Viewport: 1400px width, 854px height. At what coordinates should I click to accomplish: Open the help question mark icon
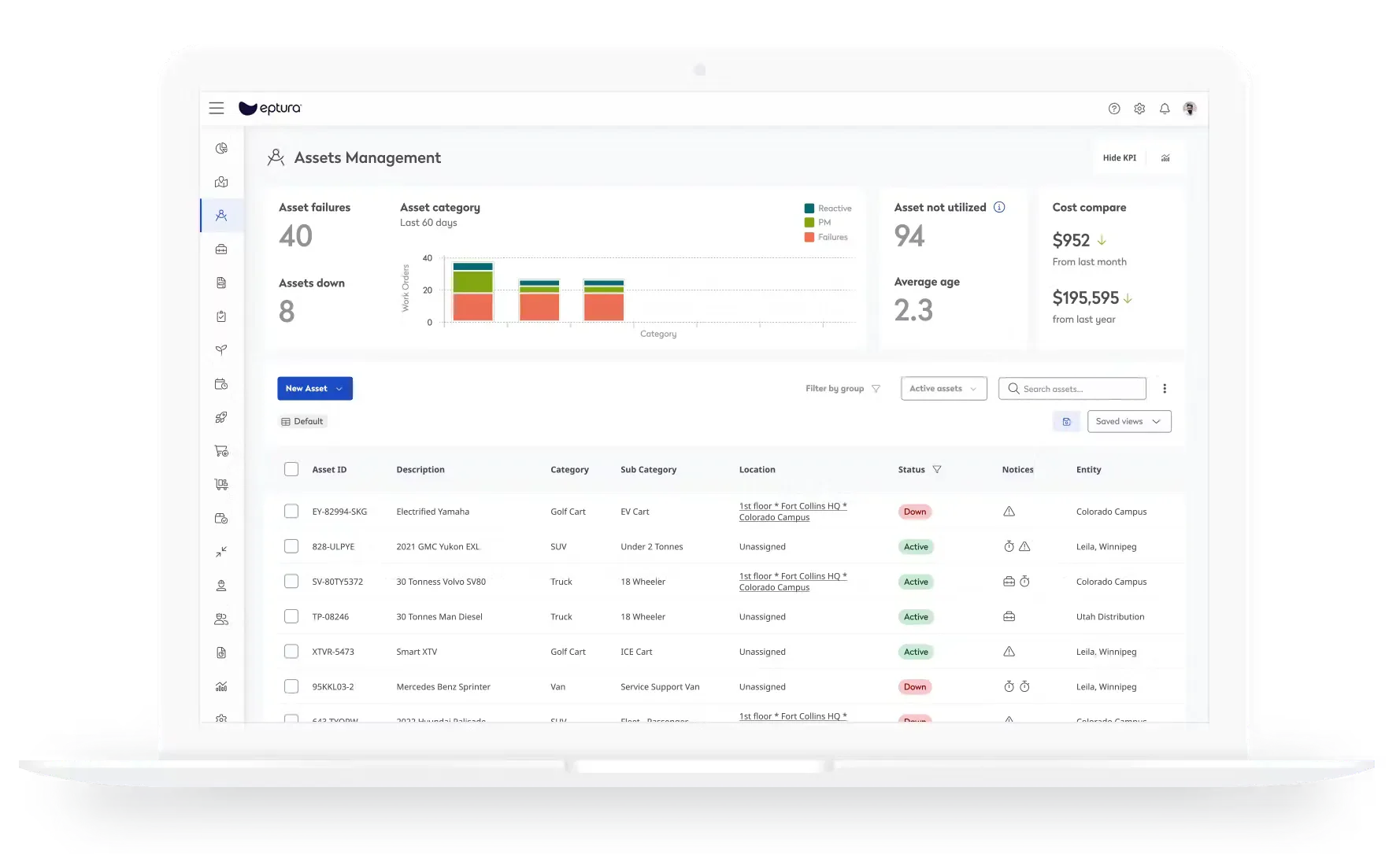tap(1114, 109)
